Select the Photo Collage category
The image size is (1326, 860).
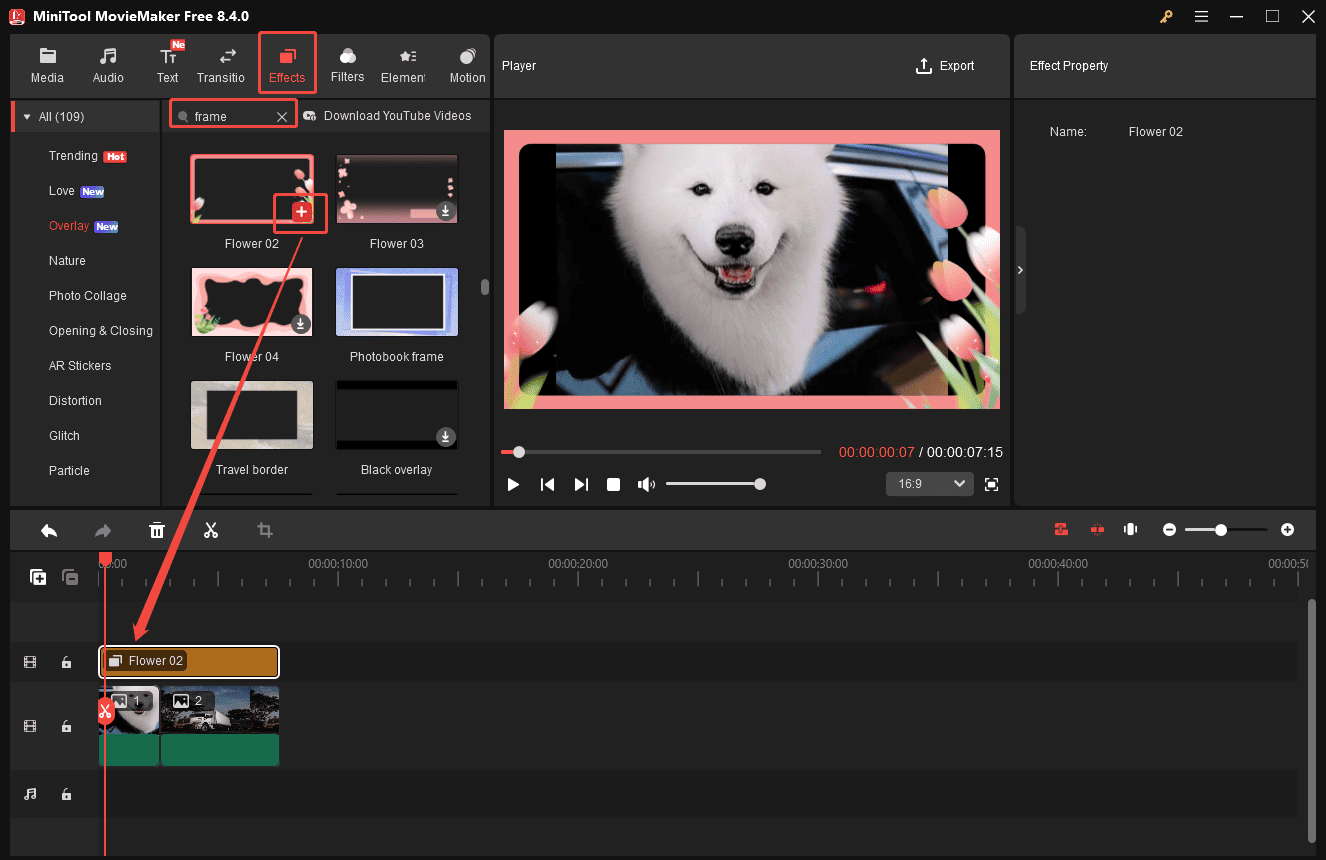[87, 295]
